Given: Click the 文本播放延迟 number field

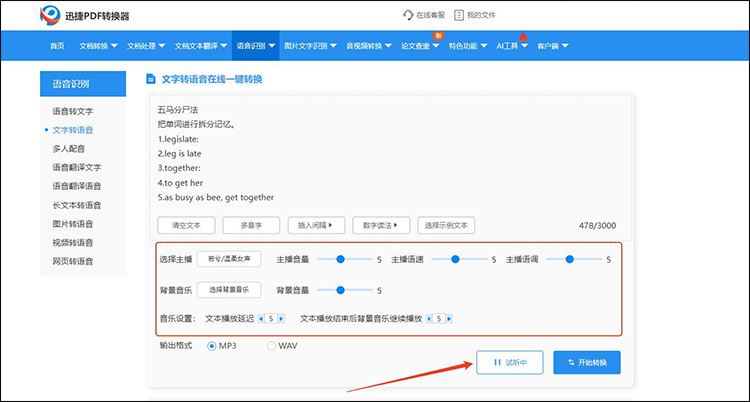Looking at the screenshot, I should point(271,319).
